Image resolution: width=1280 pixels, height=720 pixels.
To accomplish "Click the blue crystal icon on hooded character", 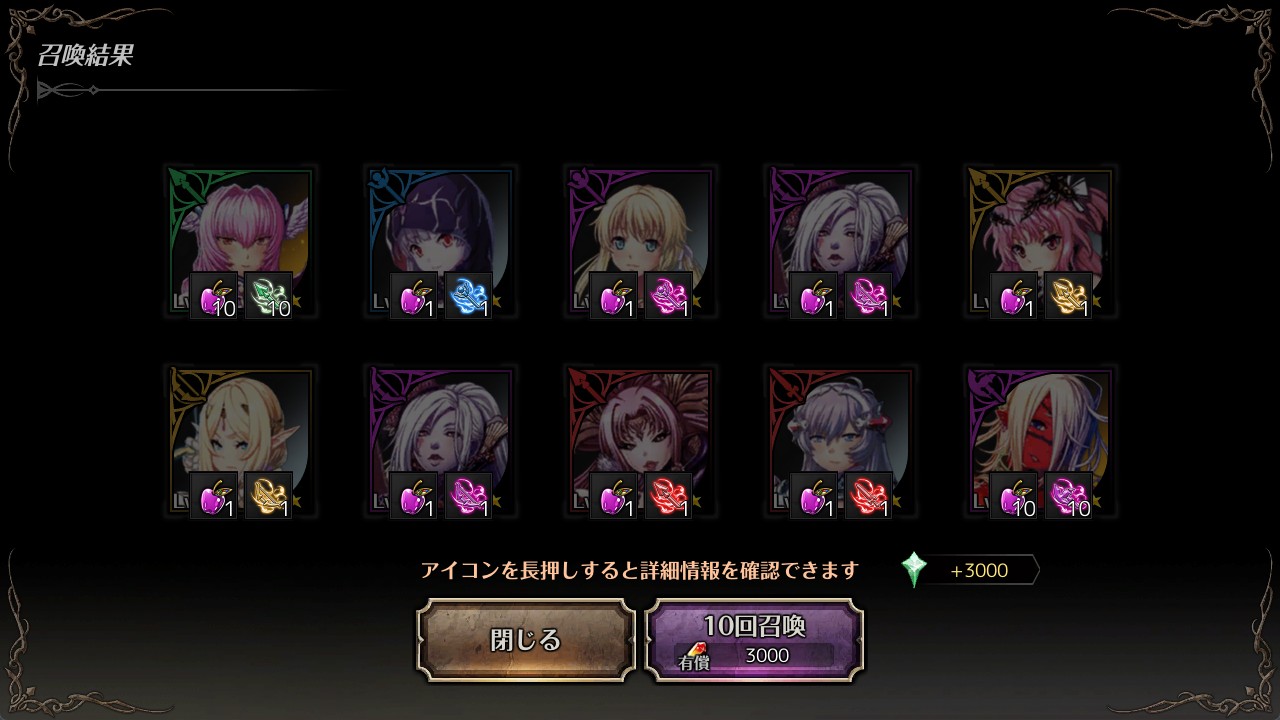I will pos(469,296).
